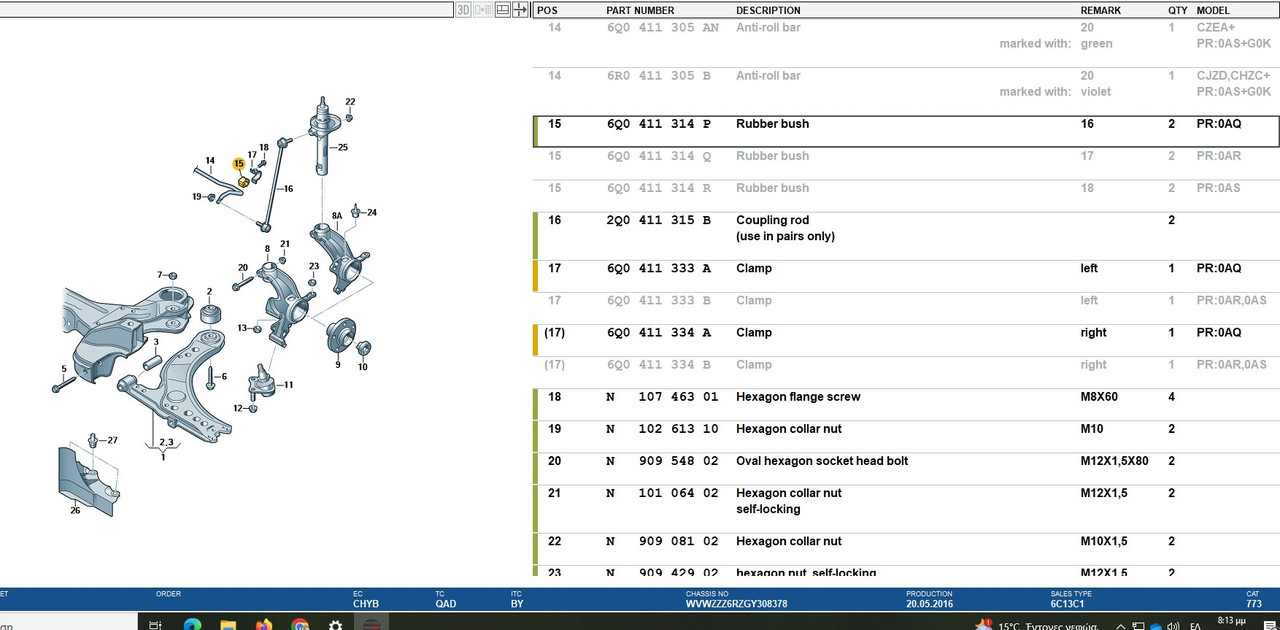Toggle the split panel layout icon

[503, 10]
